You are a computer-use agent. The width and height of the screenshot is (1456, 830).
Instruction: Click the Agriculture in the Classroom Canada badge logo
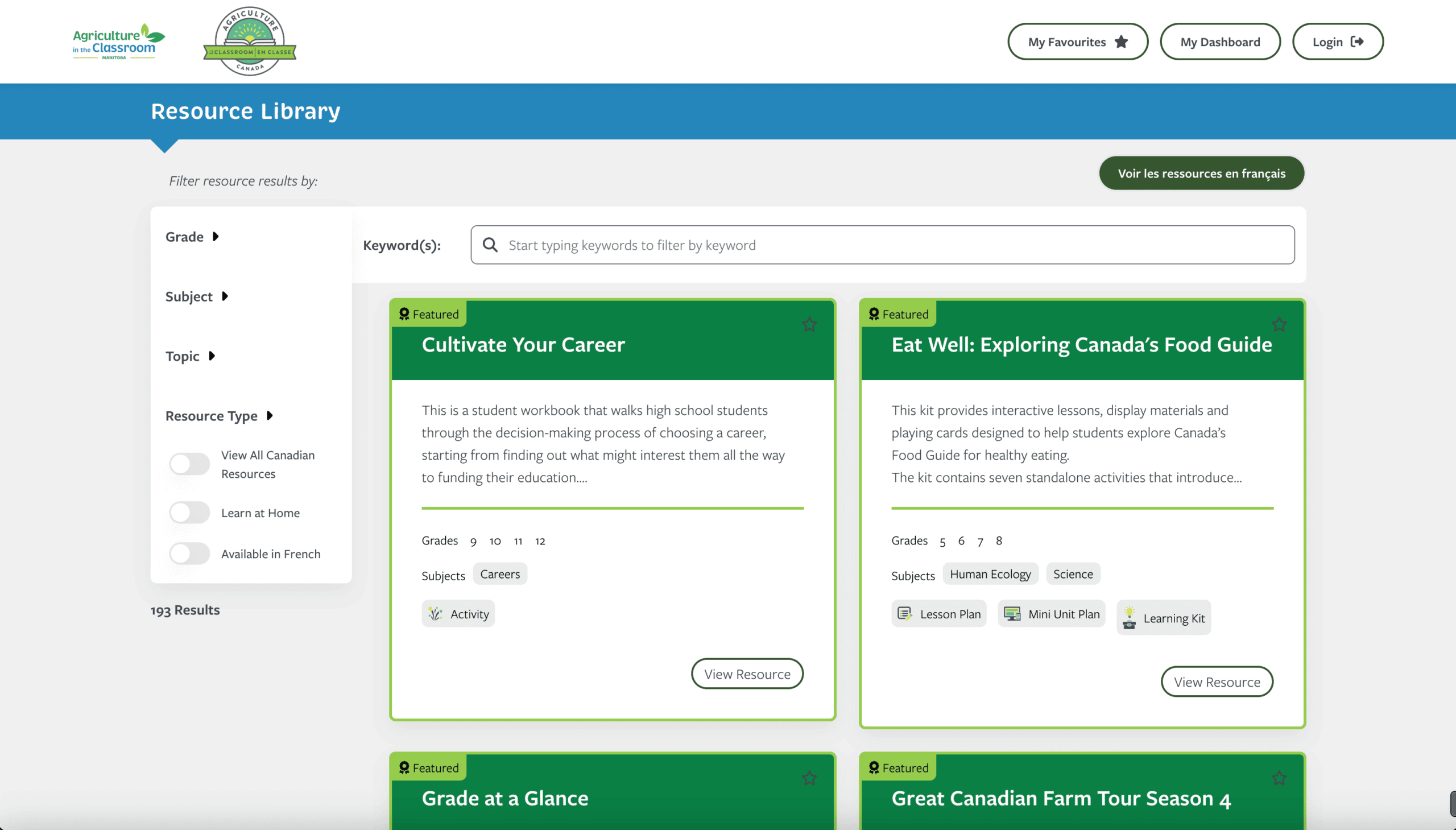tap(250, 42)
